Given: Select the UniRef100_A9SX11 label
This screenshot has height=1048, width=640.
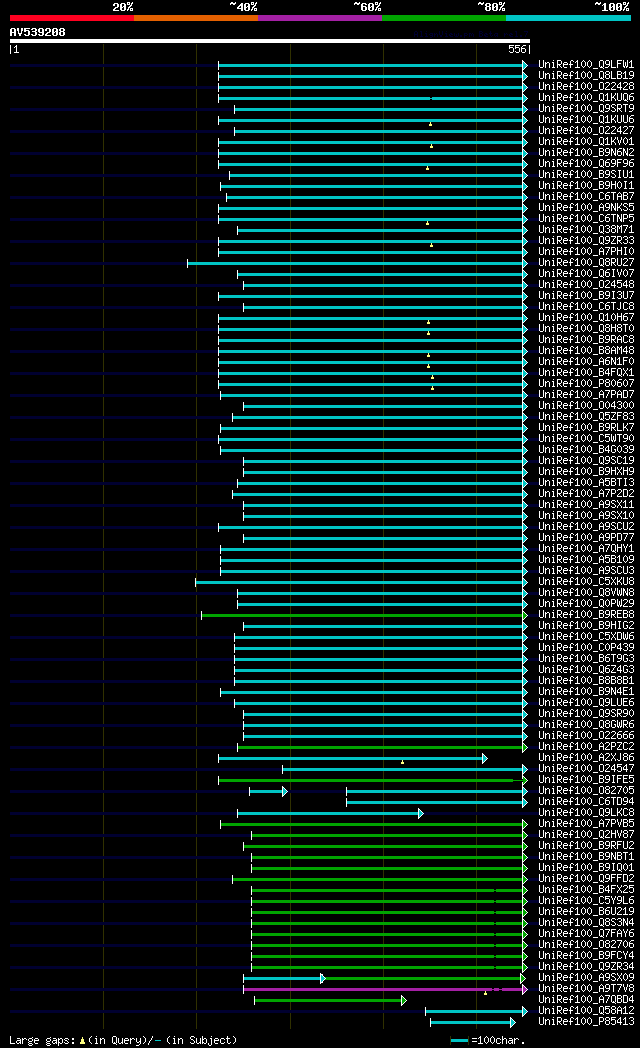Looking at the screenshot, I should (586, 505).
